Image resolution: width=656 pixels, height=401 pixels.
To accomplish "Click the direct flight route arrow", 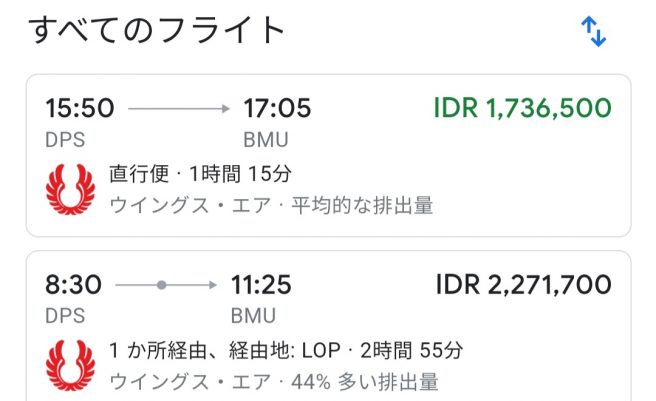I will click(x=179, y=109).
